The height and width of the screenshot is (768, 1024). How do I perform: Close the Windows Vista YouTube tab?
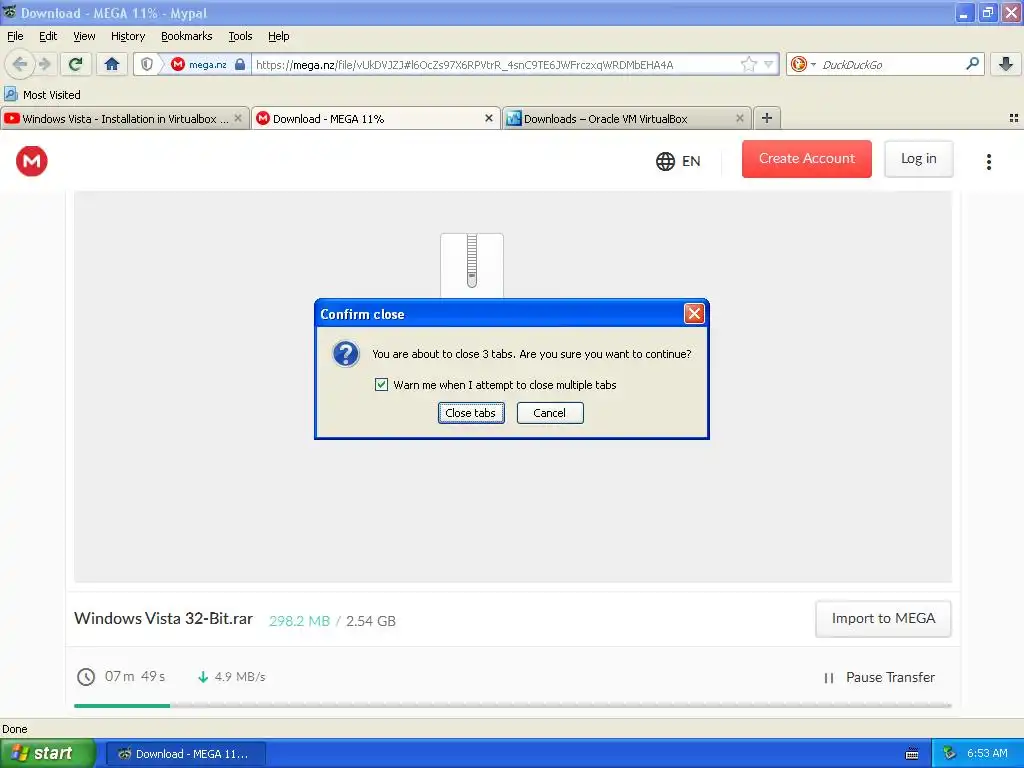click(x=238, y=118)
